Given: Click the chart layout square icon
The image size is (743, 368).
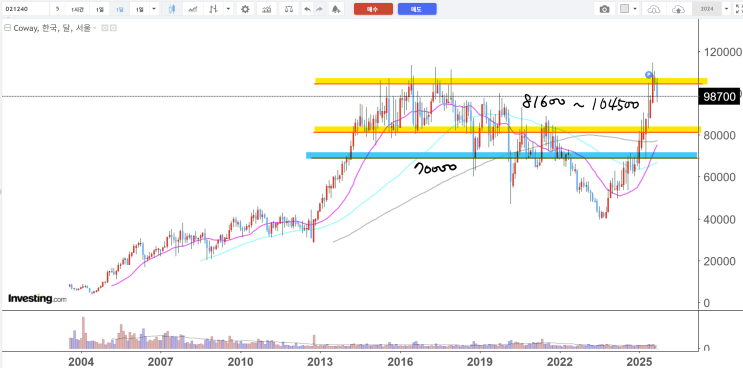Looking at the screenshot, I should point(625,9).
